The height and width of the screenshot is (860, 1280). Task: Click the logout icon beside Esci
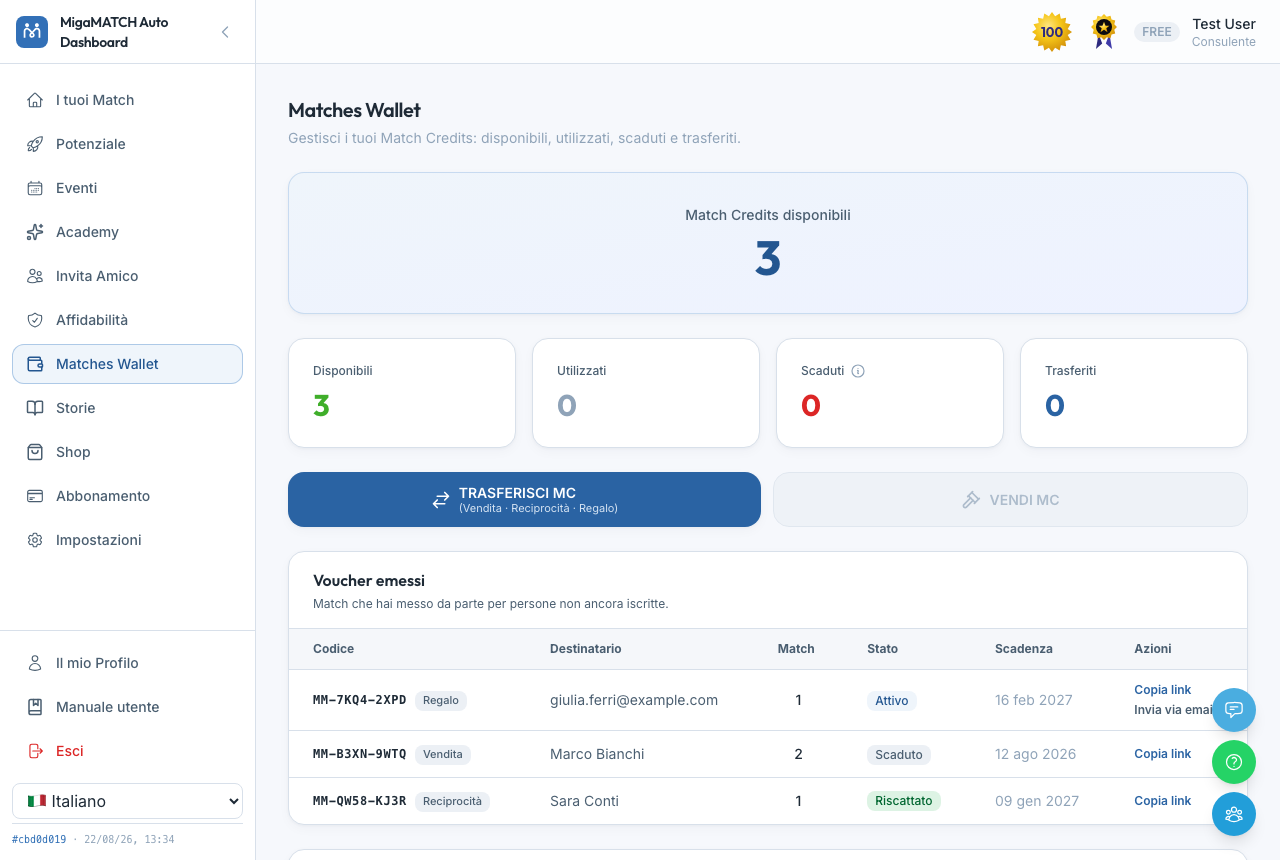pos(35,751)
